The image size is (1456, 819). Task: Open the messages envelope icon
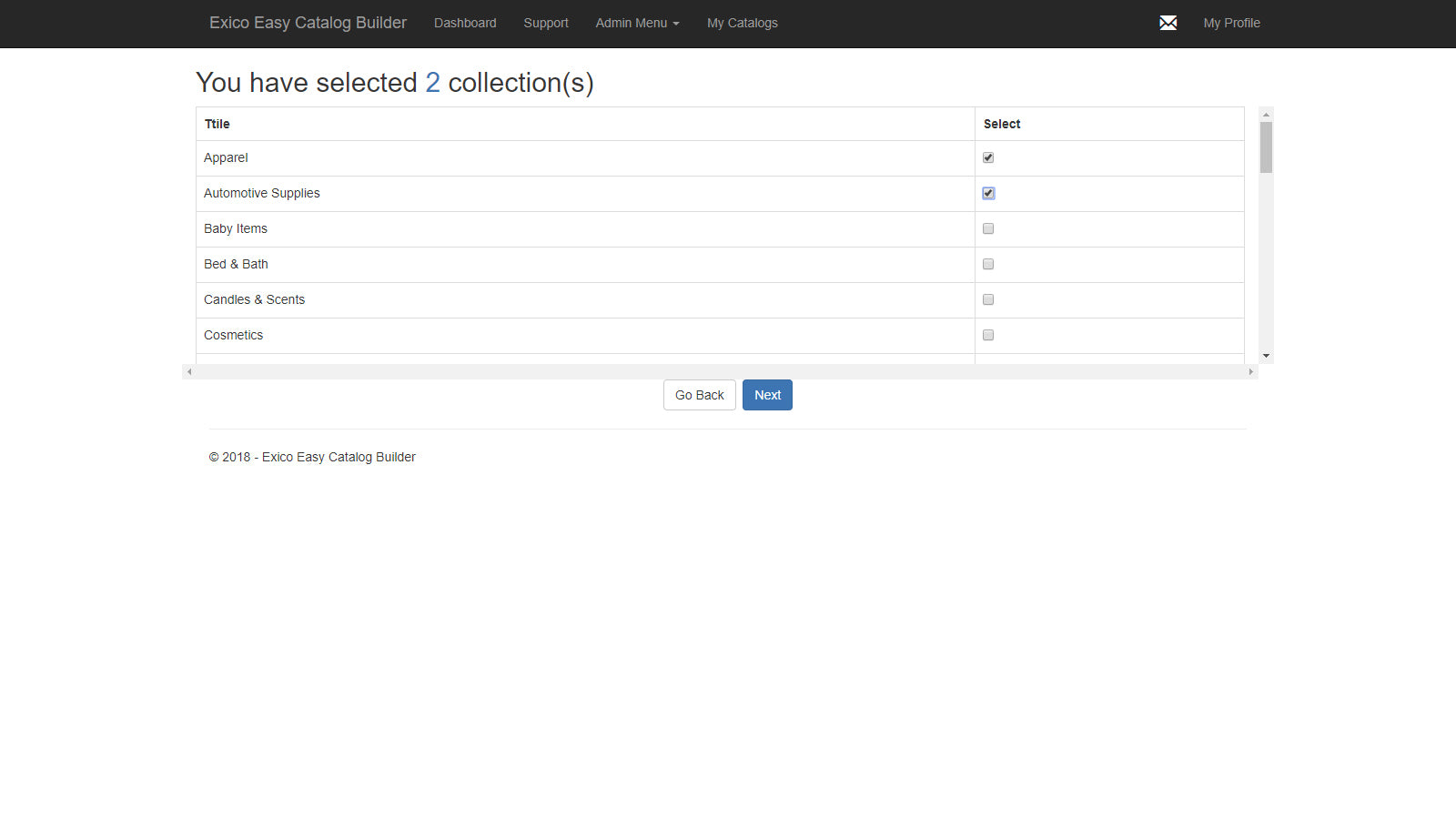1168,23
